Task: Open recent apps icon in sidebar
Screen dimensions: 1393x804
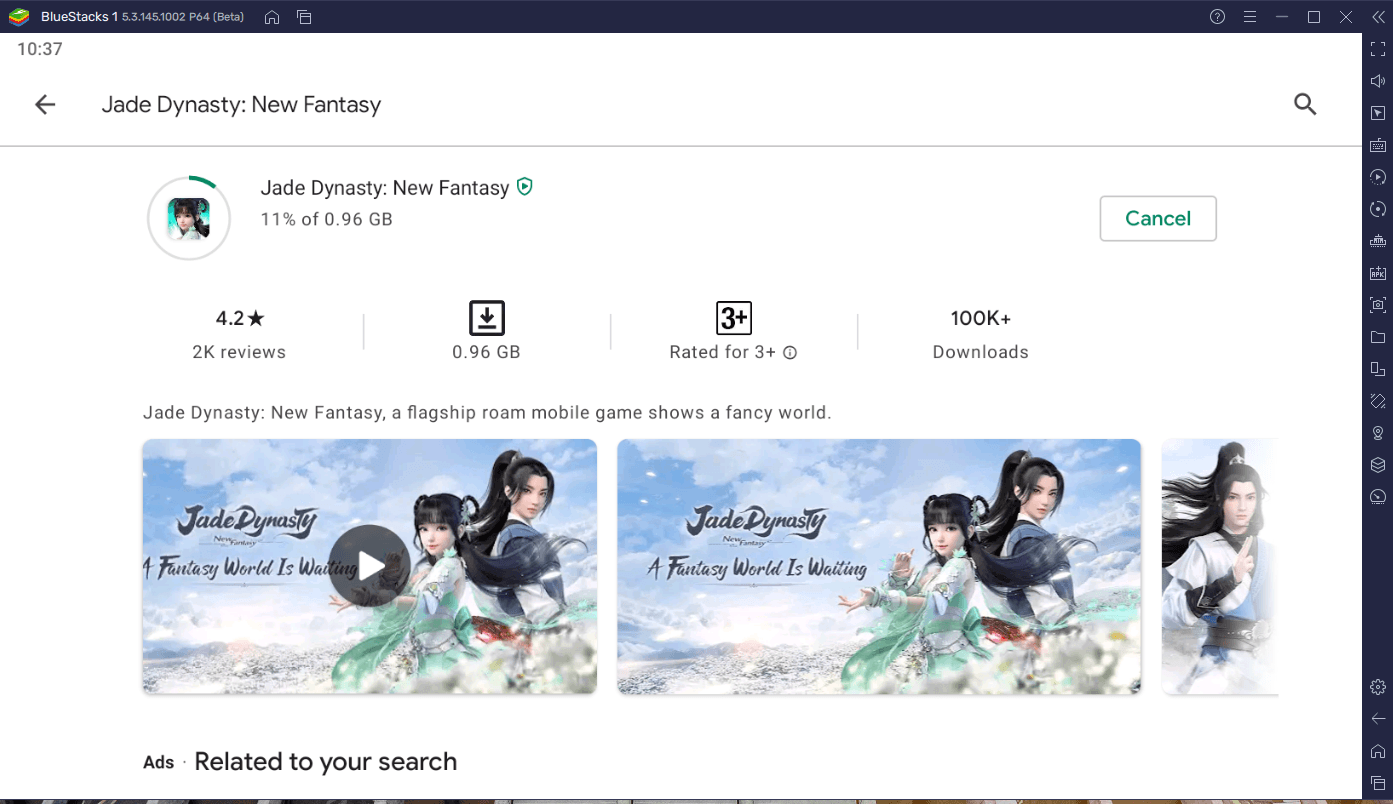Action: [1378, 783]
